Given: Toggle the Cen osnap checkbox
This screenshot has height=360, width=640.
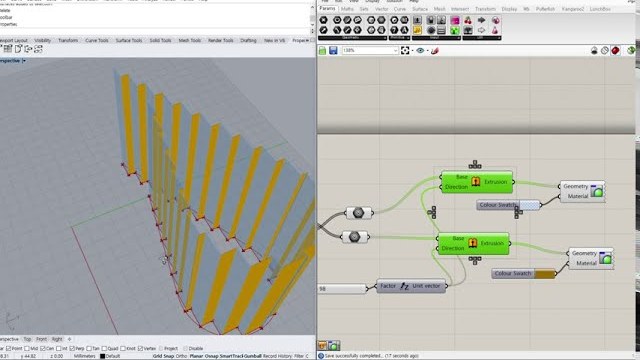Looking at the screenshot, I should pyautogui.click(x=42, y=349).
